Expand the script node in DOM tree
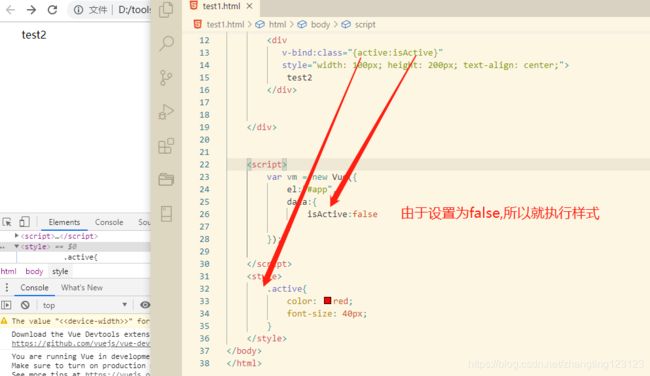 pyautogui.click(x=16, y=236)
